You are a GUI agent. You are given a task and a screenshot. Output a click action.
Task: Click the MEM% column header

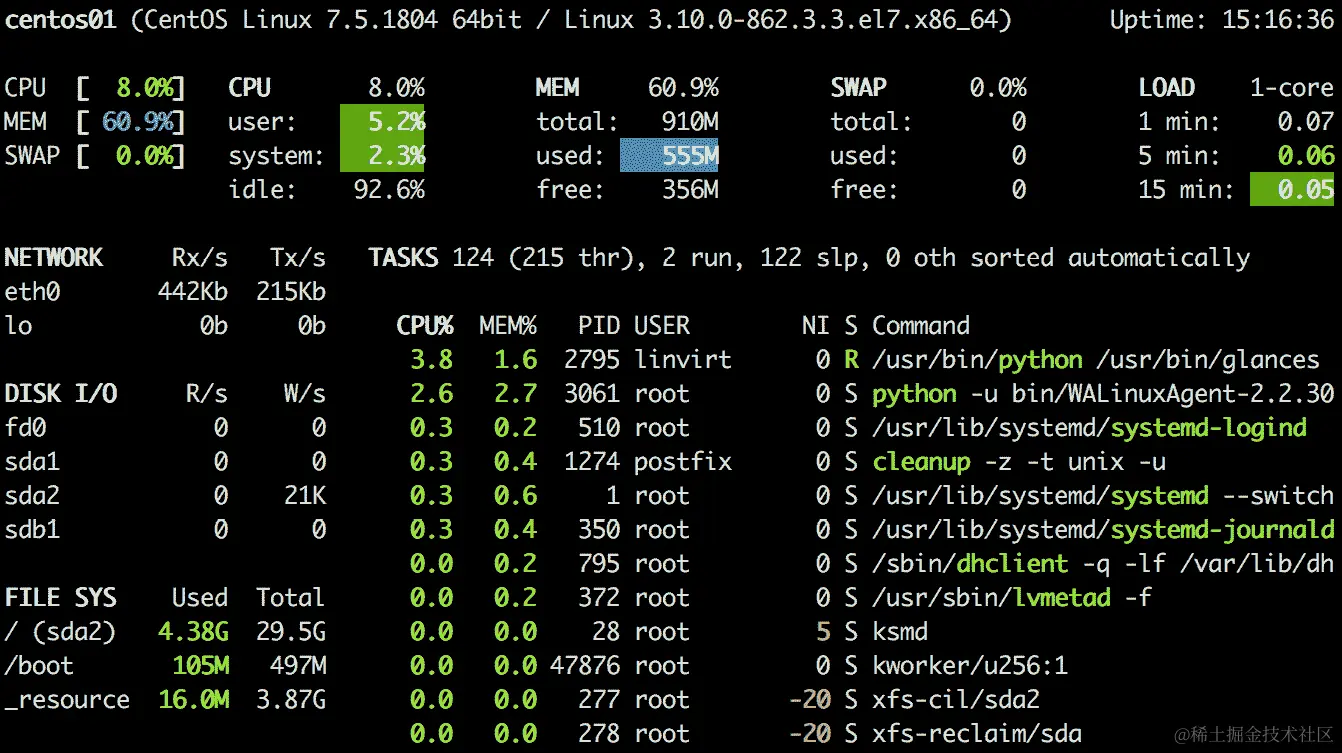[508, 326]
